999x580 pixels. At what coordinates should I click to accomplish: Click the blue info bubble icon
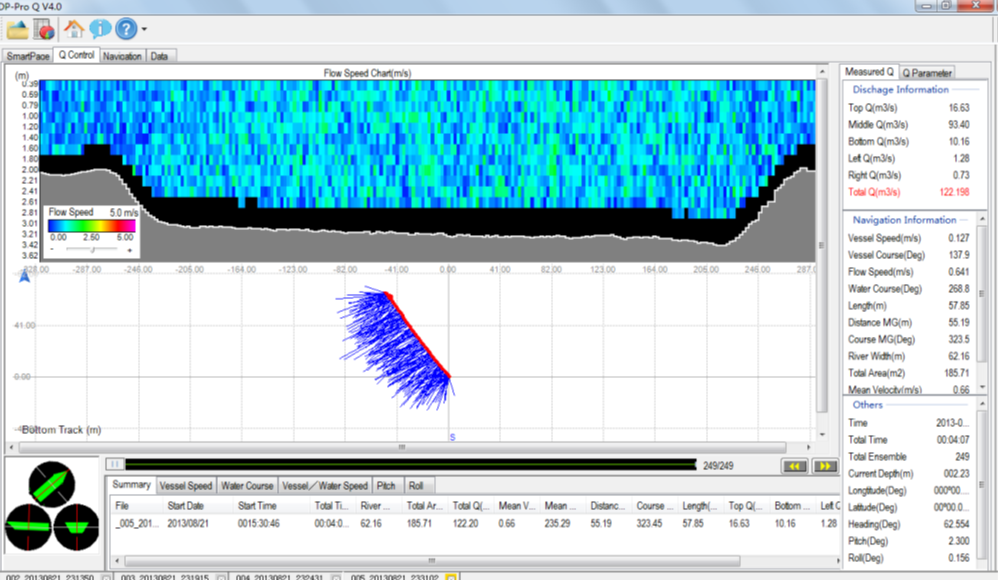tap(100, 28)
